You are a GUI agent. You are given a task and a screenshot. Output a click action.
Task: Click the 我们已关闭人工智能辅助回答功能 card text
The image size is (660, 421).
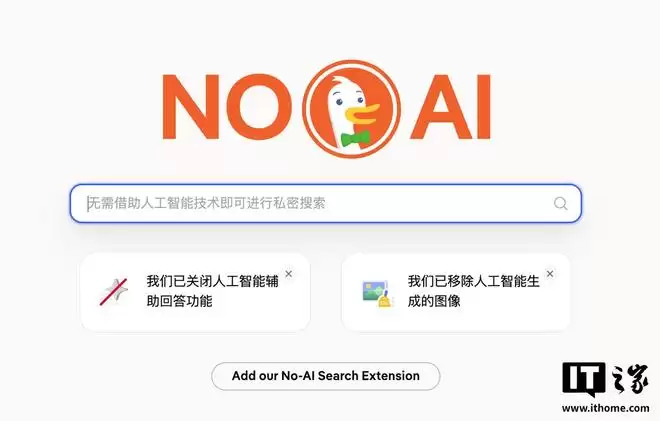212,291
